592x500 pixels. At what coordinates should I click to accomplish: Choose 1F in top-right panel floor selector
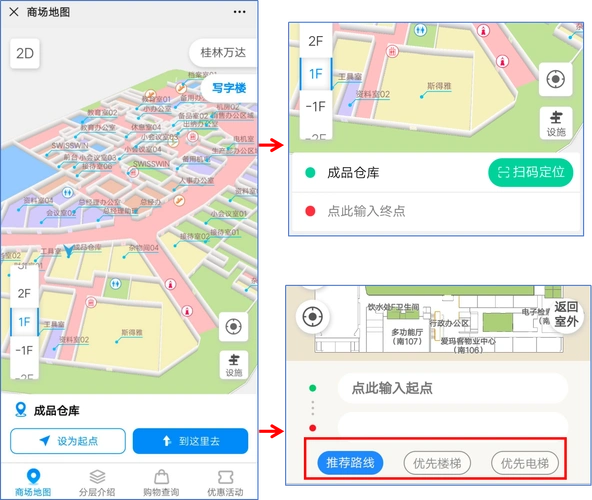click(316, 74)
